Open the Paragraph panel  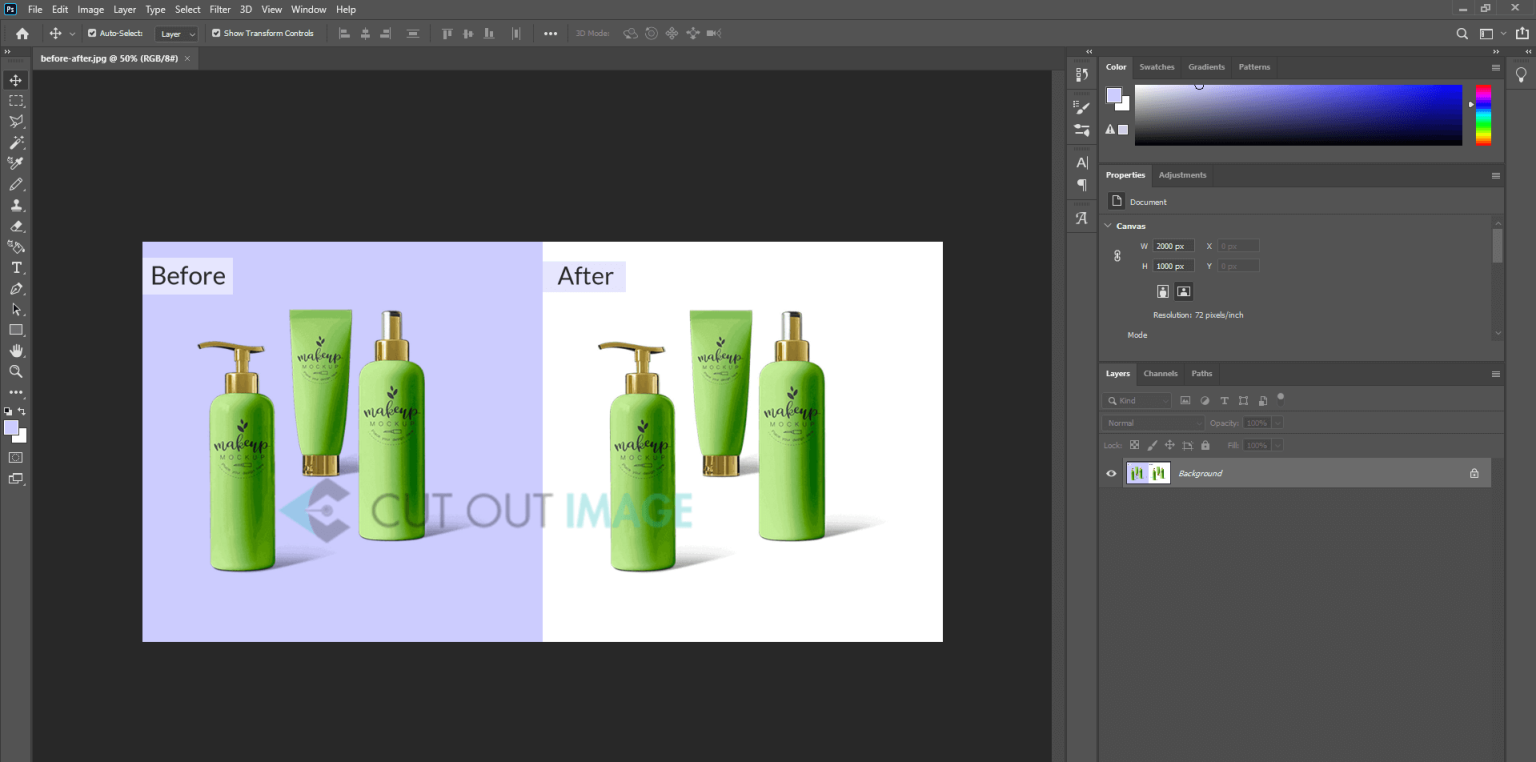1081,185
